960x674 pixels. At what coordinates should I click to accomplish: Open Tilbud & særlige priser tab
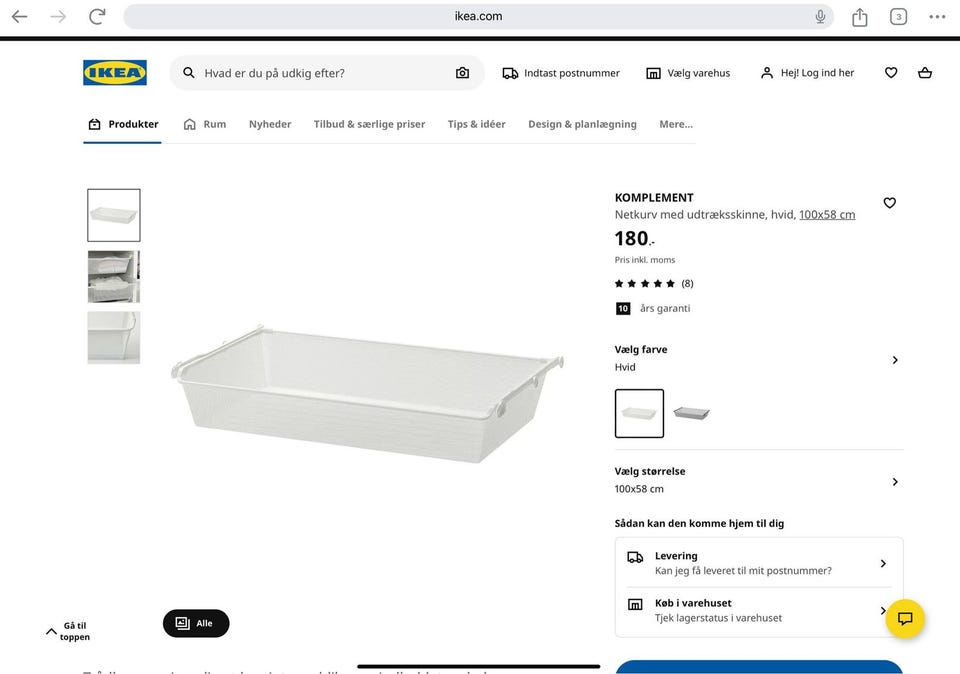(369, 124)
